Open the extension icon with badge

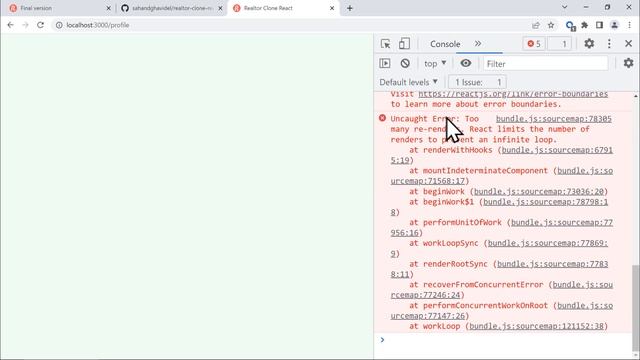(570, 26)
